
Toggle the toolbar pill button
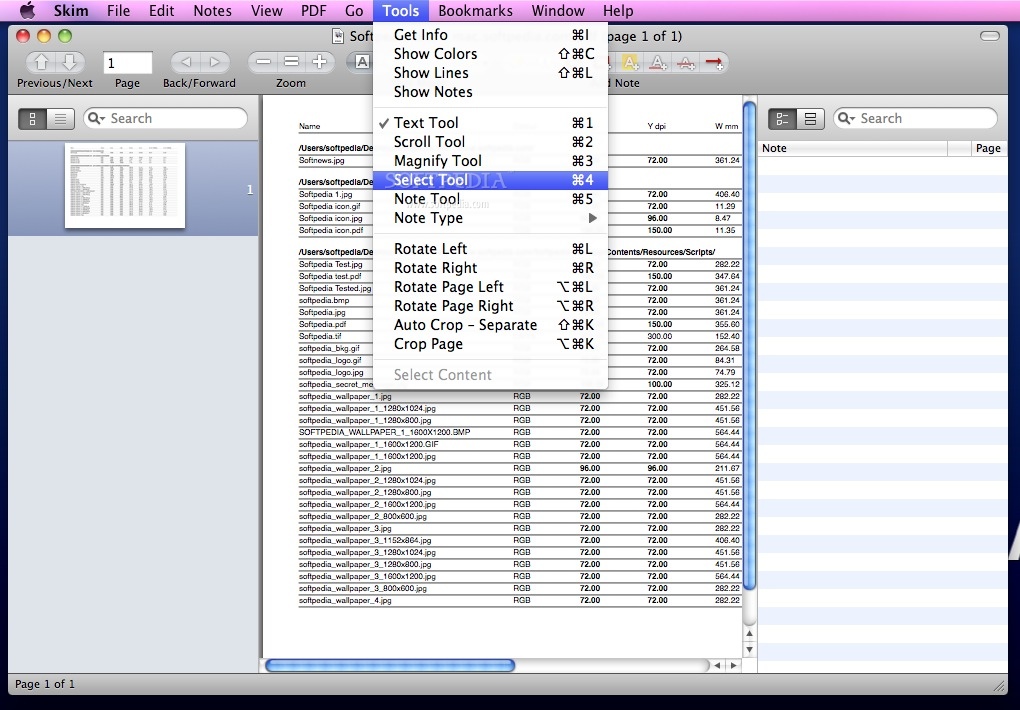[989, 36]
